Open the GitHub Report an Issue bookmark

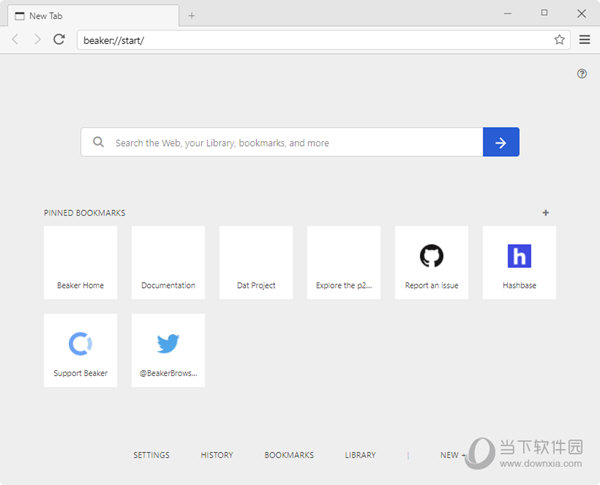(x=431, y=262)
